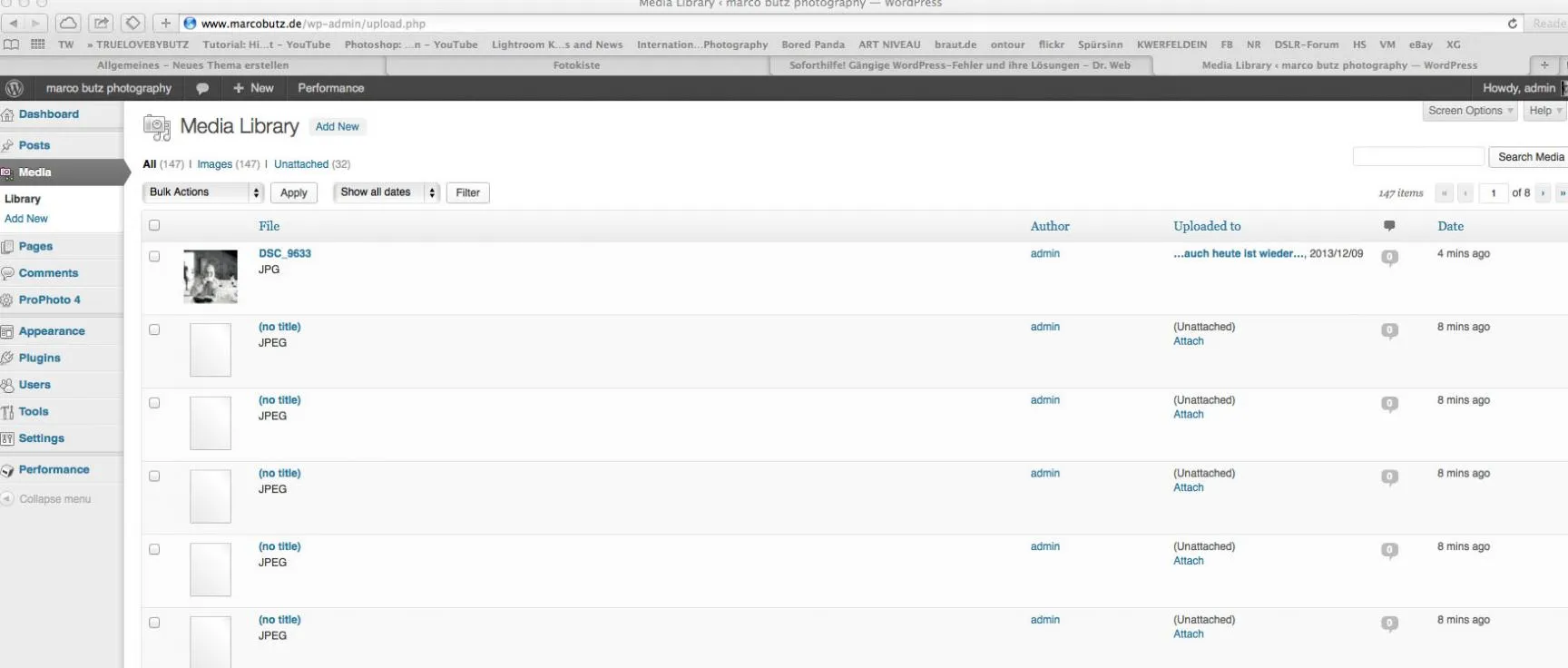This screenshot has width=1568, height=668.
Task: Open the Tools sidebar icon
Action: point(7,412)
